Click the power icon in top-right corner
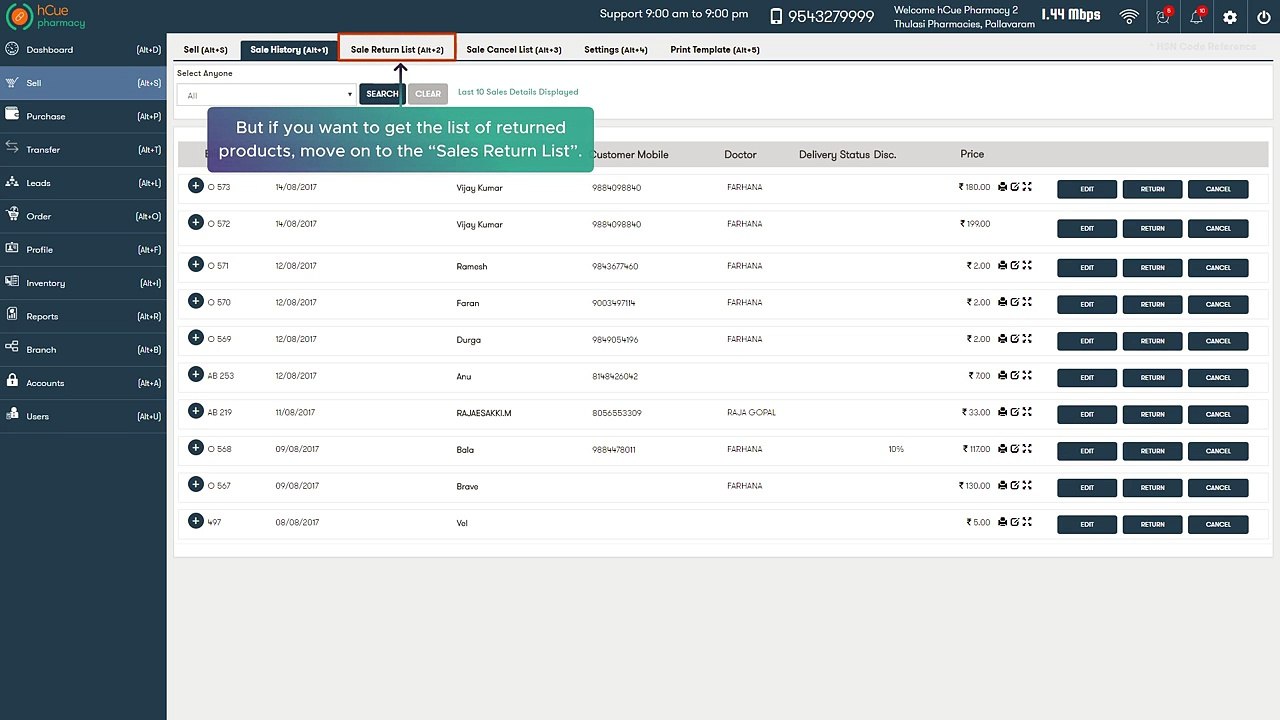Image resolution: width=1280 pixels, height=720 pixels. (x=1264, y=17)
